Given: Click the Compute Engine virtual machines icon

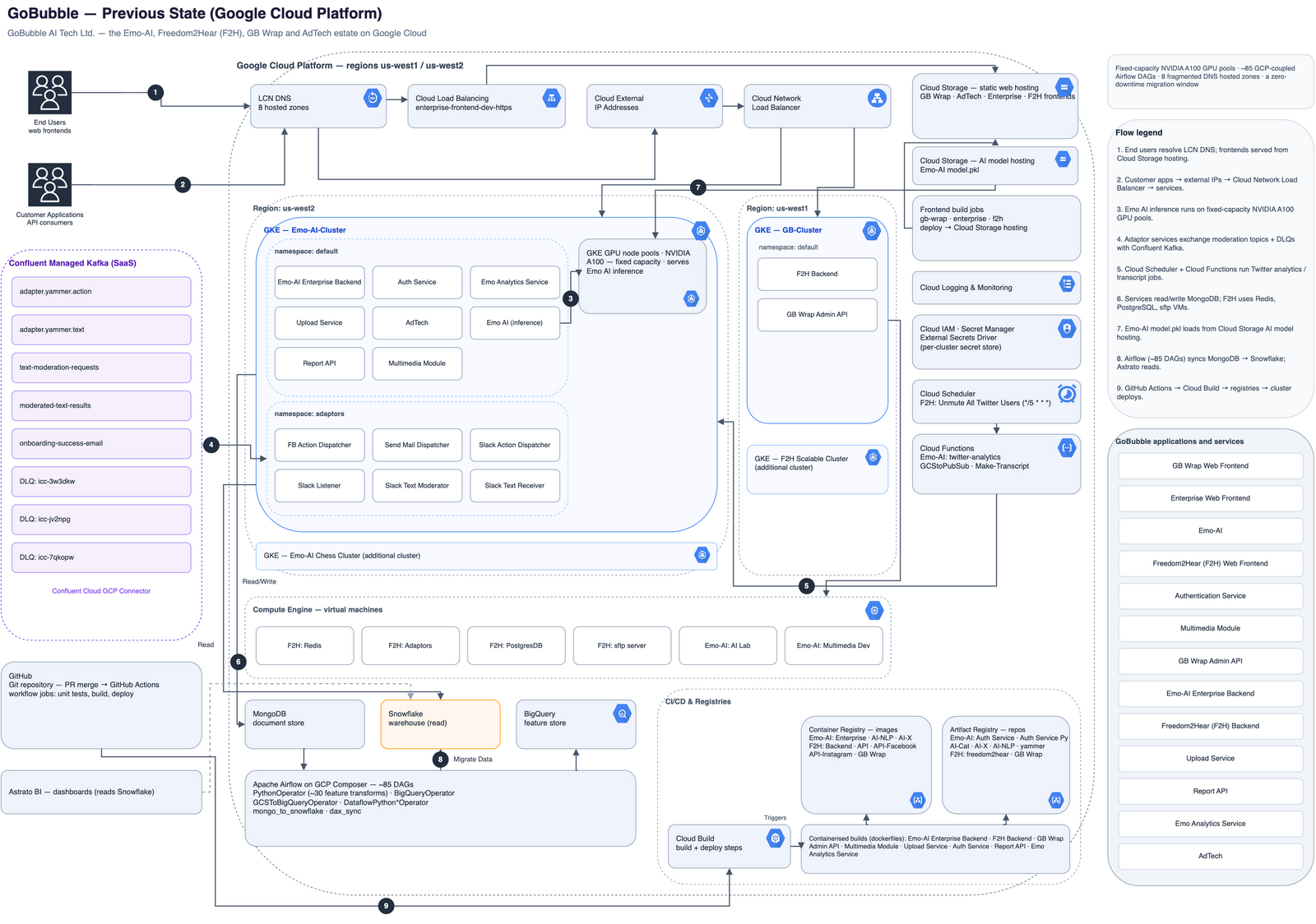Looking at the screenshot, I should pyautogui.click(x=874, y=611).
